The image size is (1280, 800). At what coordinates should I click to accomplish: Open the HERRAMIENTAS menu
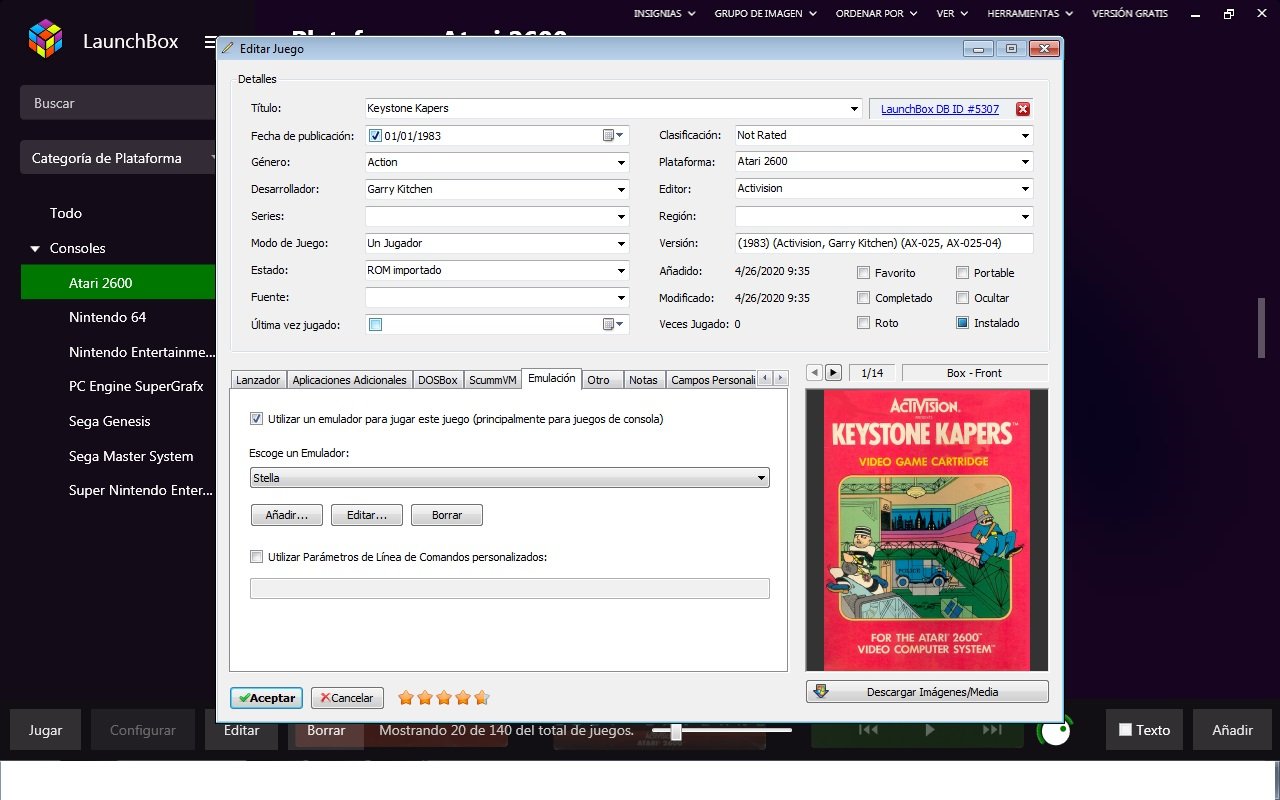(1030, 14)
